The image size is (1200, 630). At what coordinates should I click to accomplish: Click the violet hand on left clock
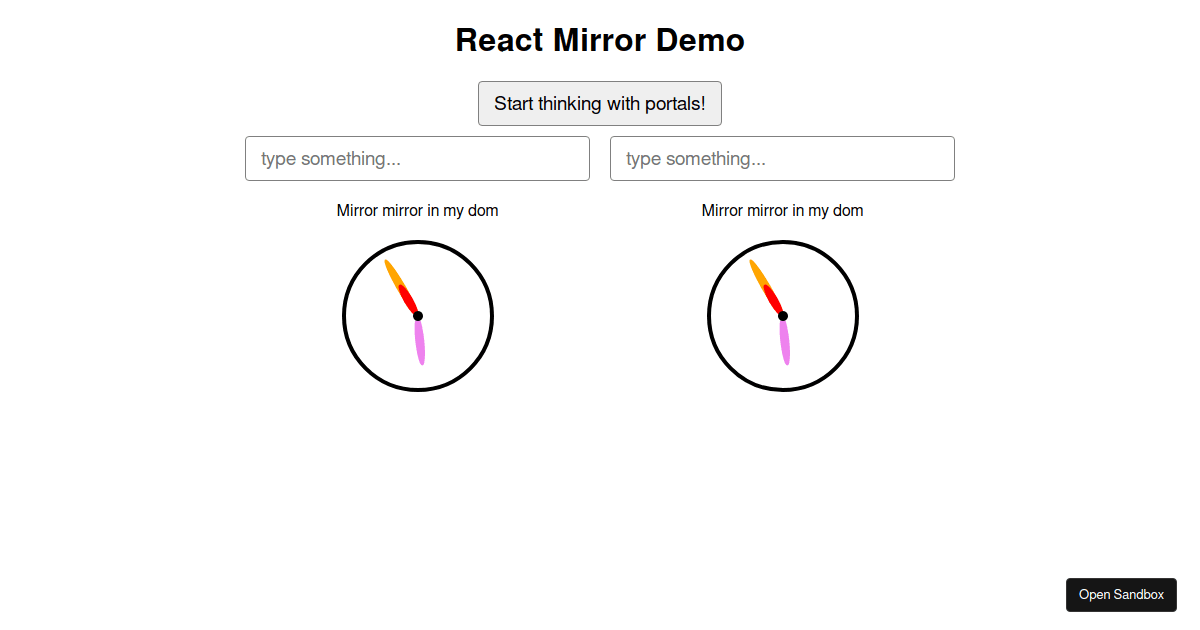tap(420, 343)
